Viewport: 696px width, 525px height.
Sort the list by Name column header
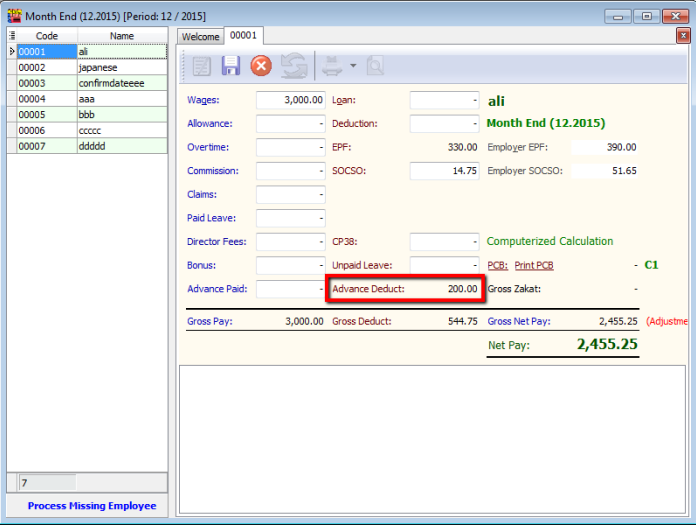(121, 36)
